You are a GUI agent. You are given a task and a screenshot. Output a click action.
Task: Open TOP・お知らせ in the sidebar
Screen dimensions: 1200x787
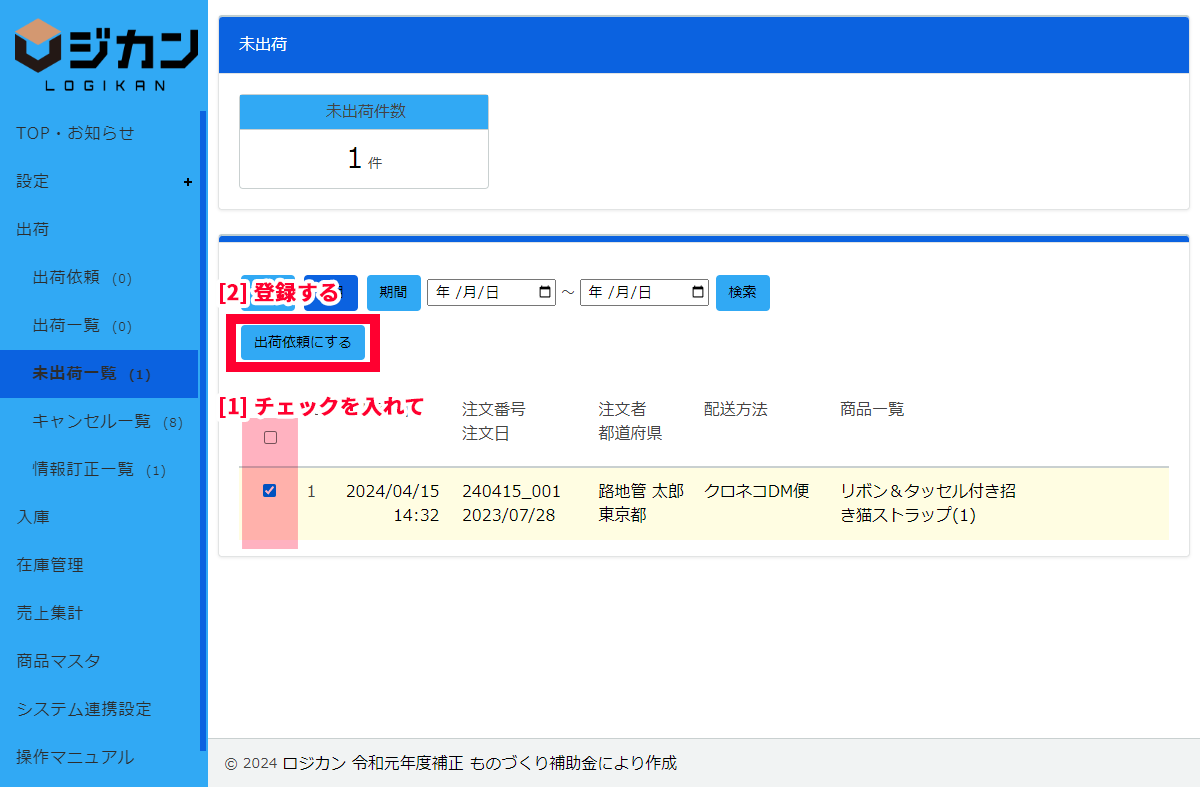tap(75, 133)
